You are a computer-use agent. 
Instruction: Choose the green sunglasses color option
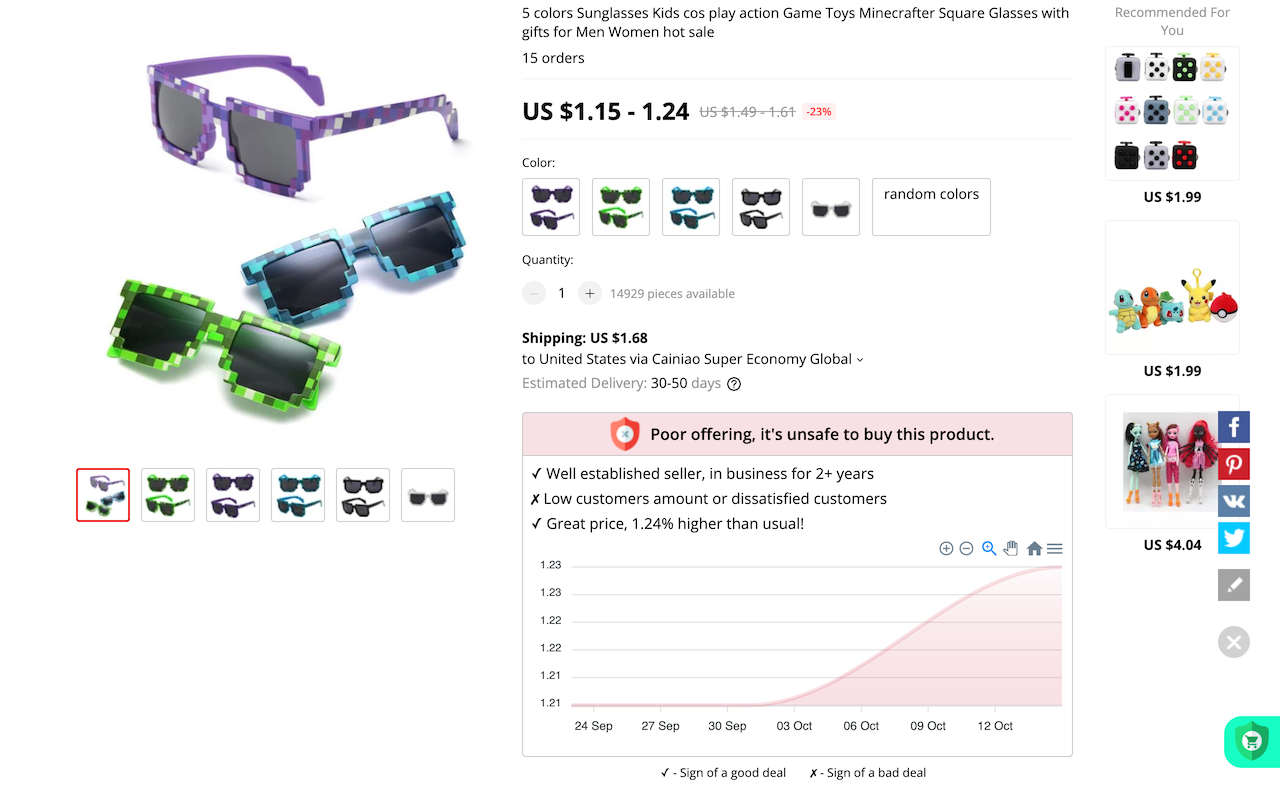(x=621, y=207)
